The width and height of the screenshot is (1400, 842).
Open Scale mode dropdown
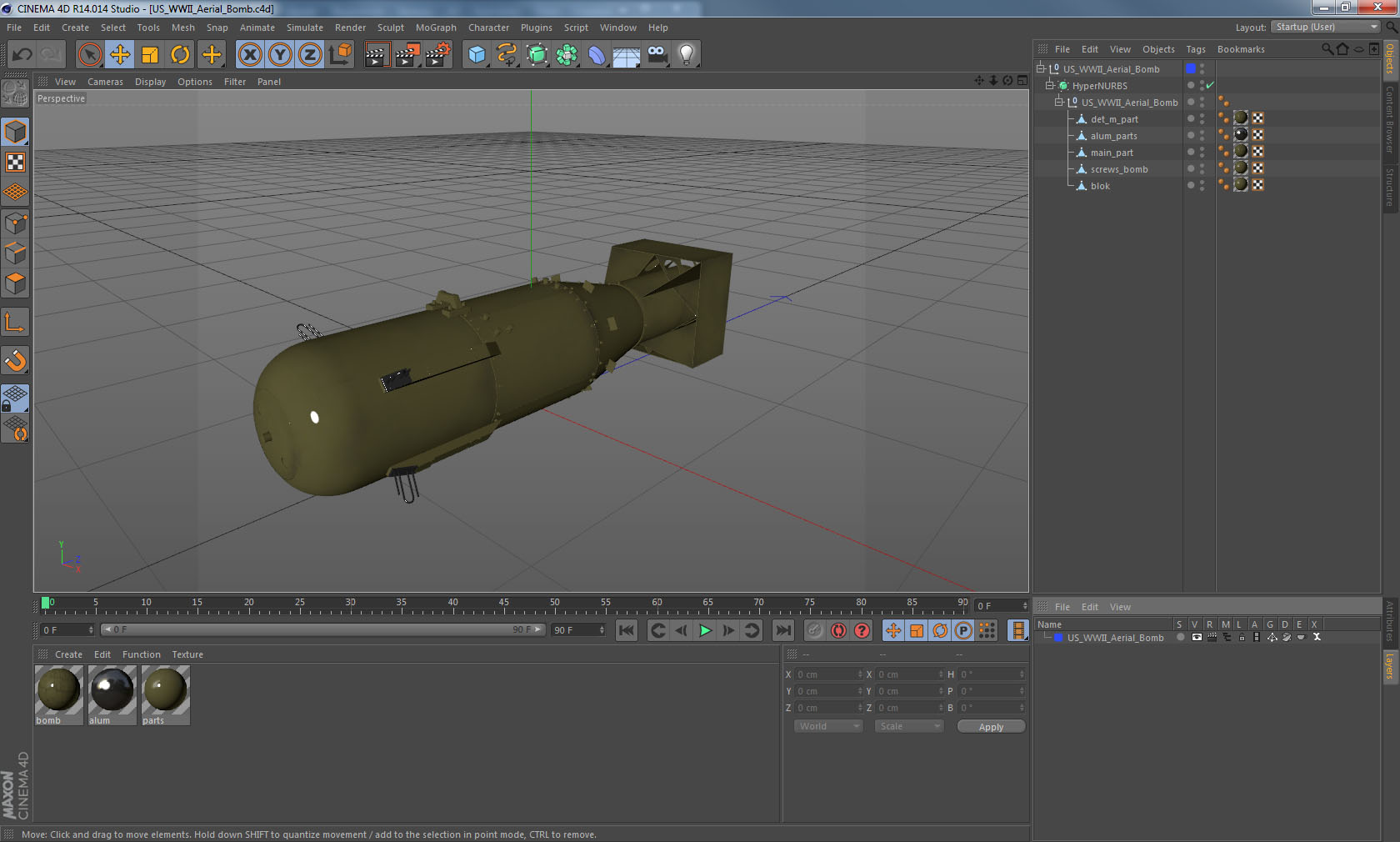pyautogui.click(x=908, y=726)
